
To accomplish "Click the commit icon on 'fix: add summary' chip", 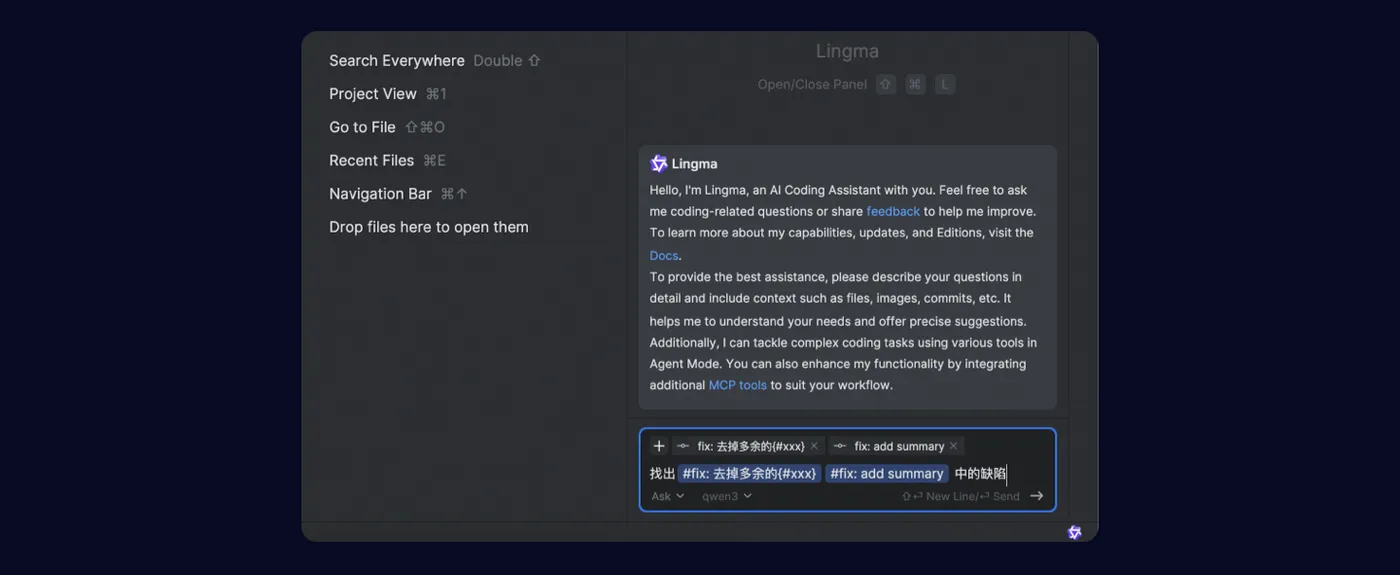I will tap(840, 446).
